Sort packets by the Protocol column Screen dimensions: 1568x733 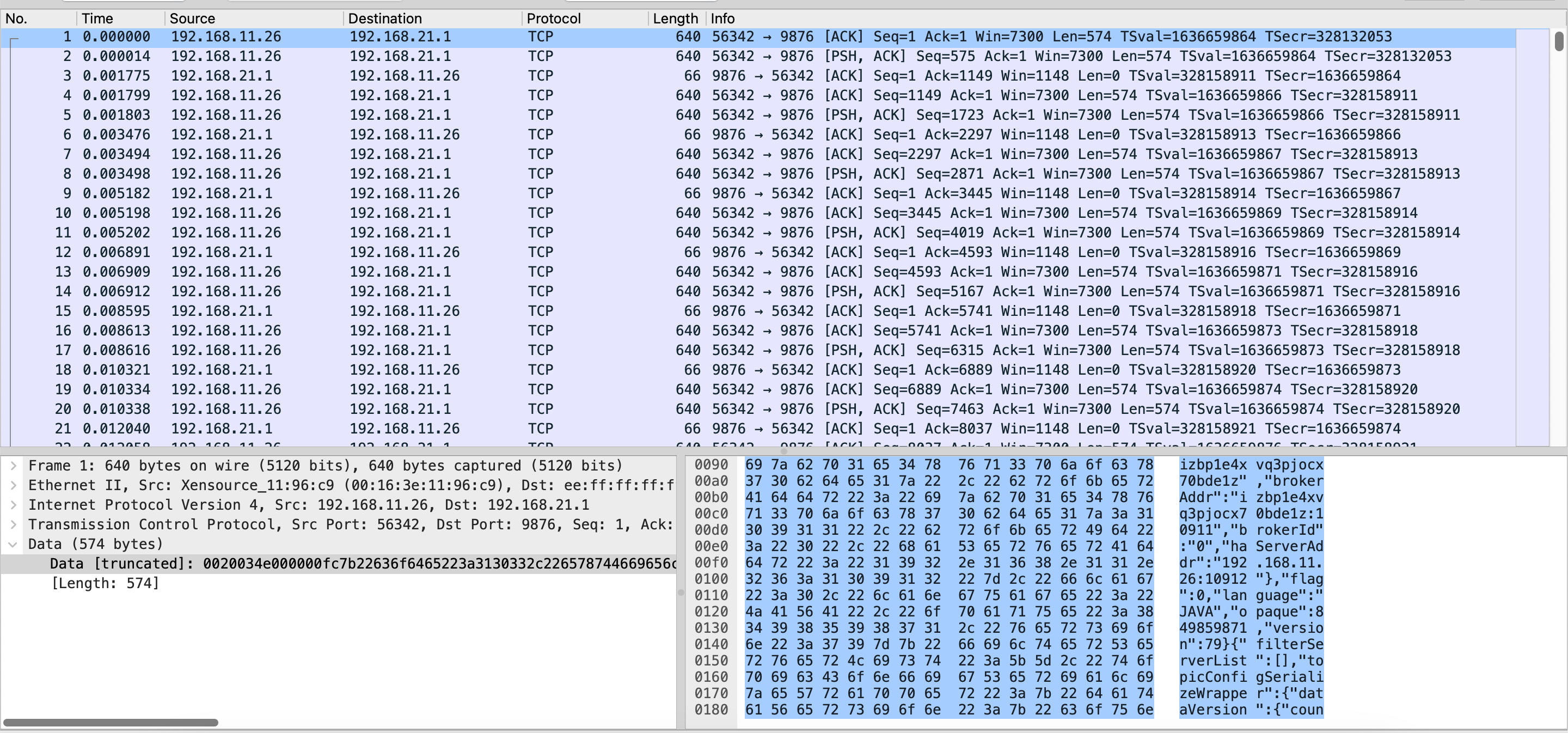coord(553,19)
